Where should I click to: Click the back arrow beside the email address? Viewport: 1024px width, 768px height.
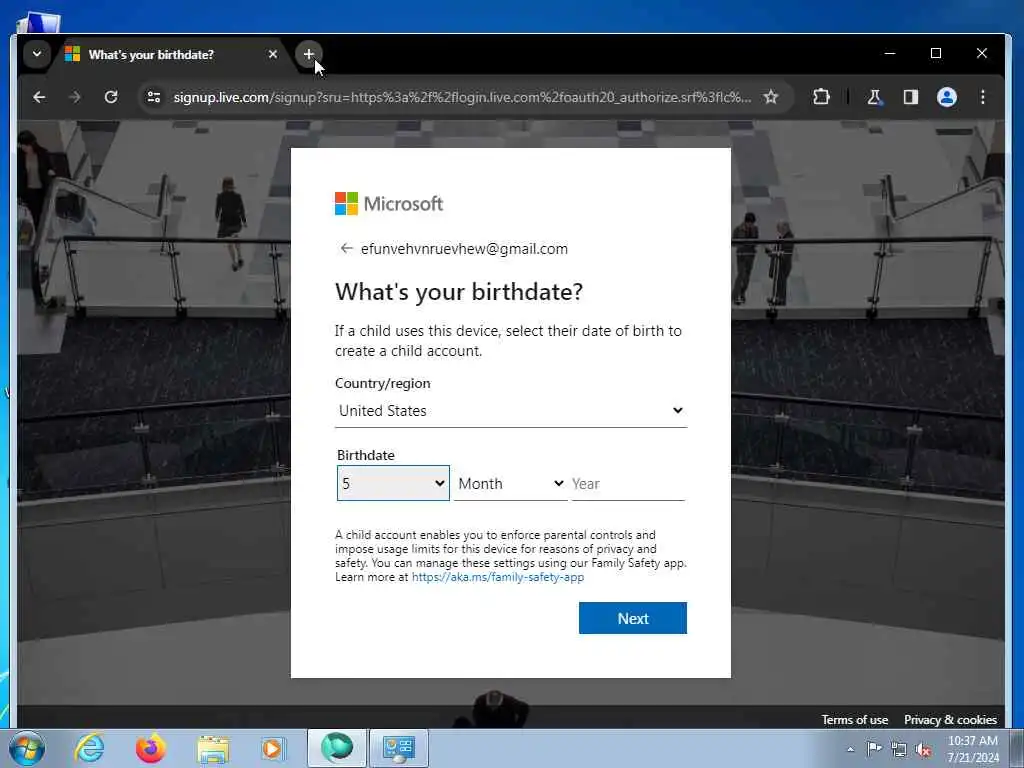[346, 249]
